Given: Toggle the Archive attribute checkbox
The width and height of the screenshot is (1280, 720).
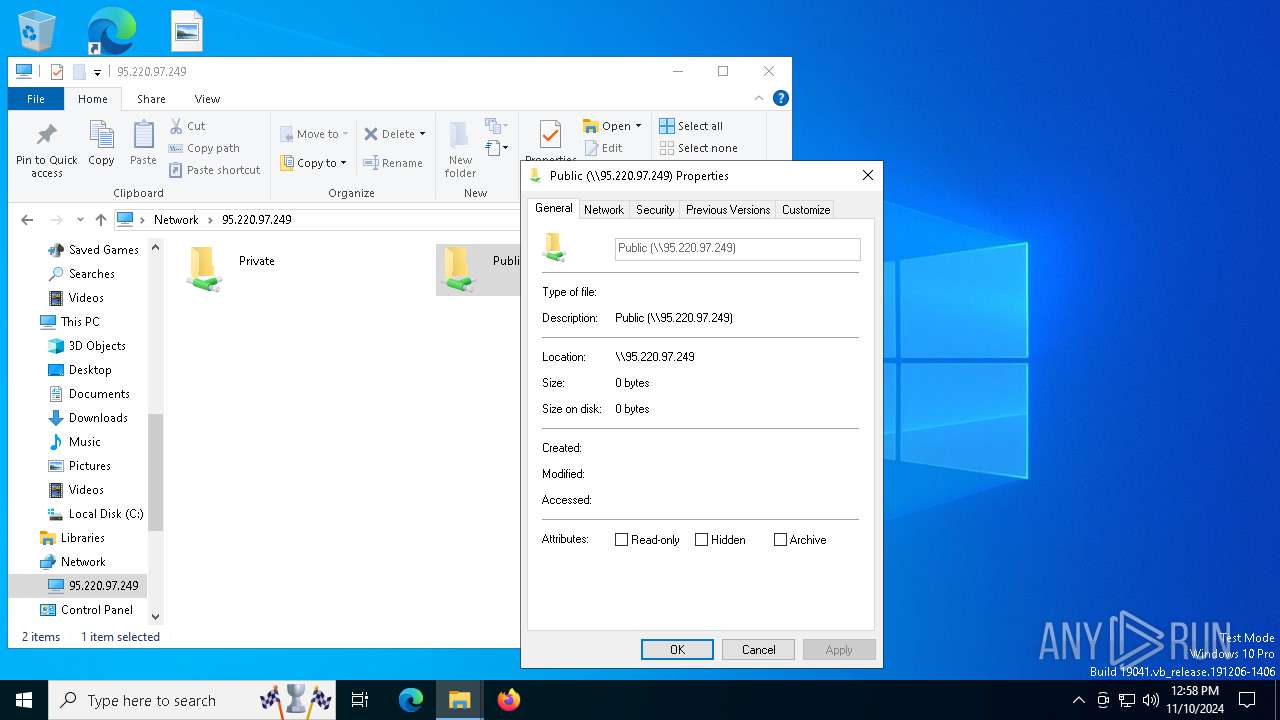Looking at the screenshot, I should point(780,540).
